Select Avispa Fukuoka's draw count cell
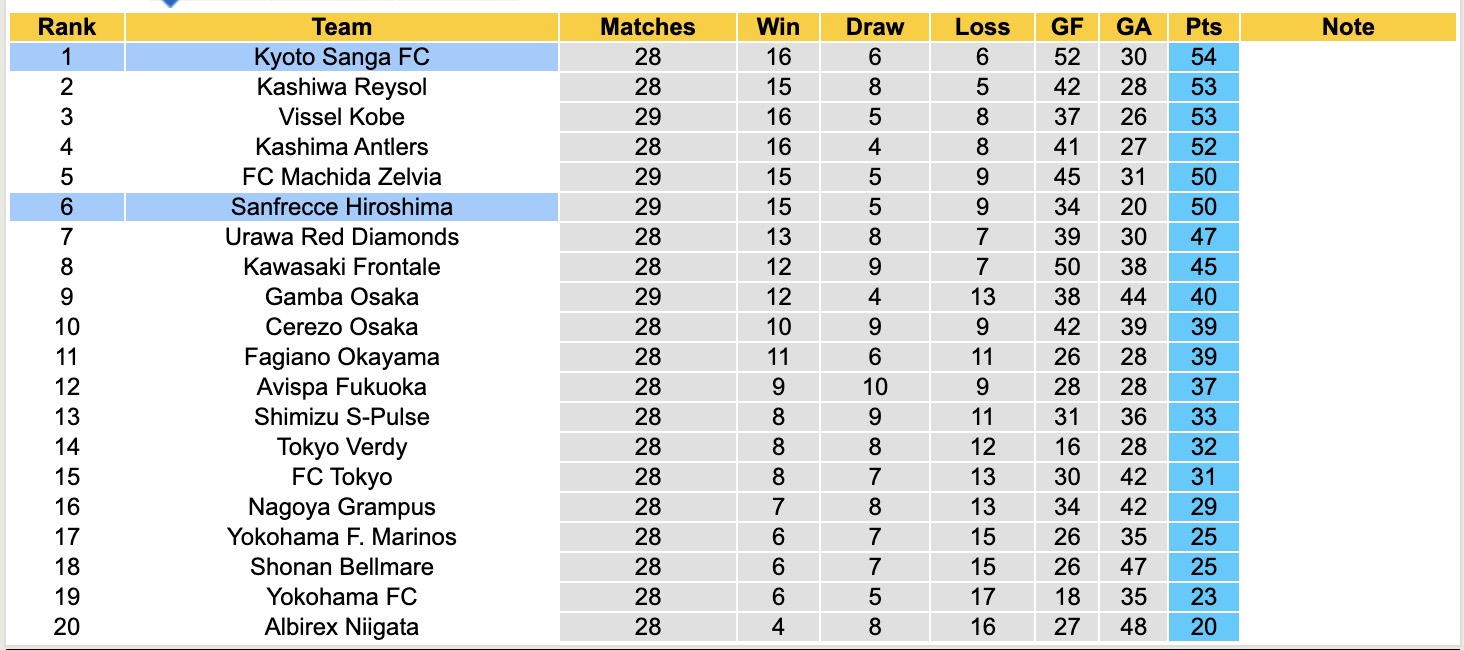The height and width of the screenshot is (650, 1464). click(875, 387)
